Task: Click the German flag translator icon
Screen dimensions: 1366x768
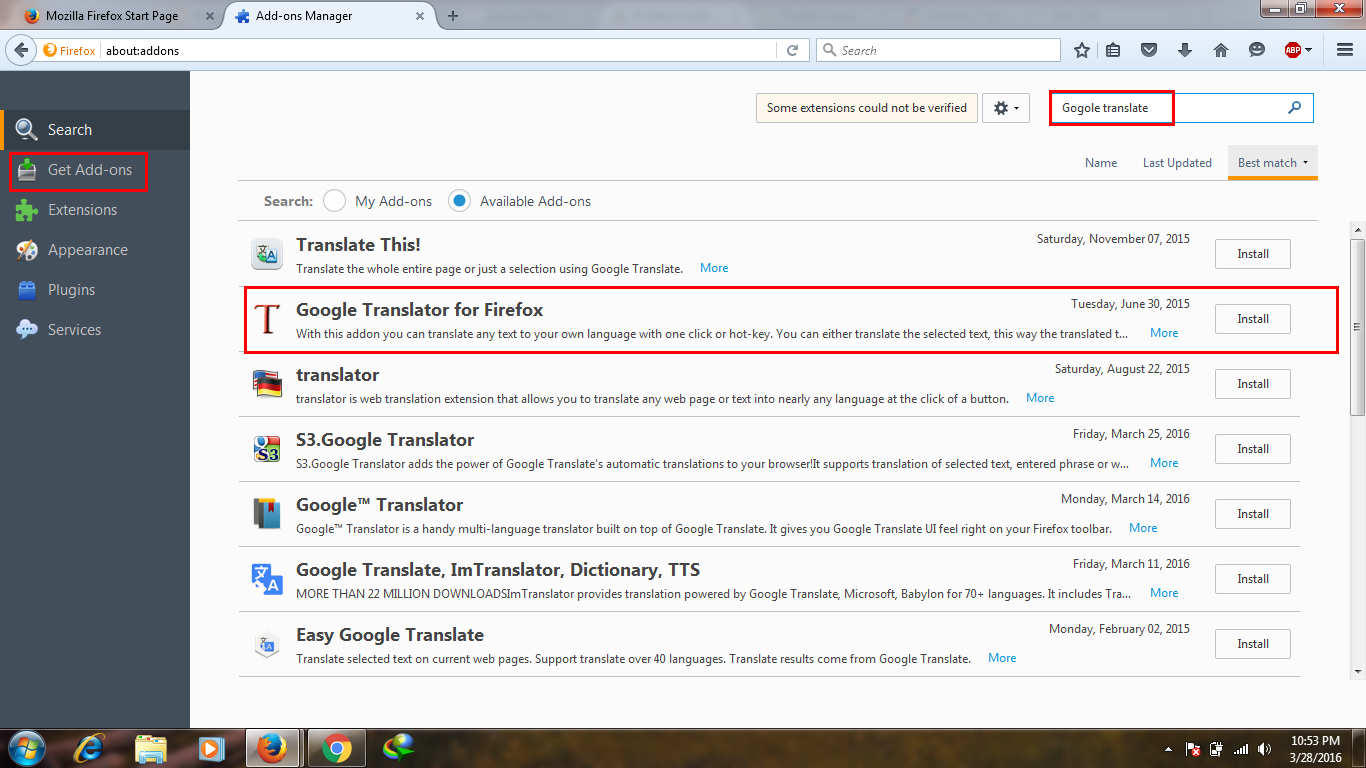Action: [267, 384]
